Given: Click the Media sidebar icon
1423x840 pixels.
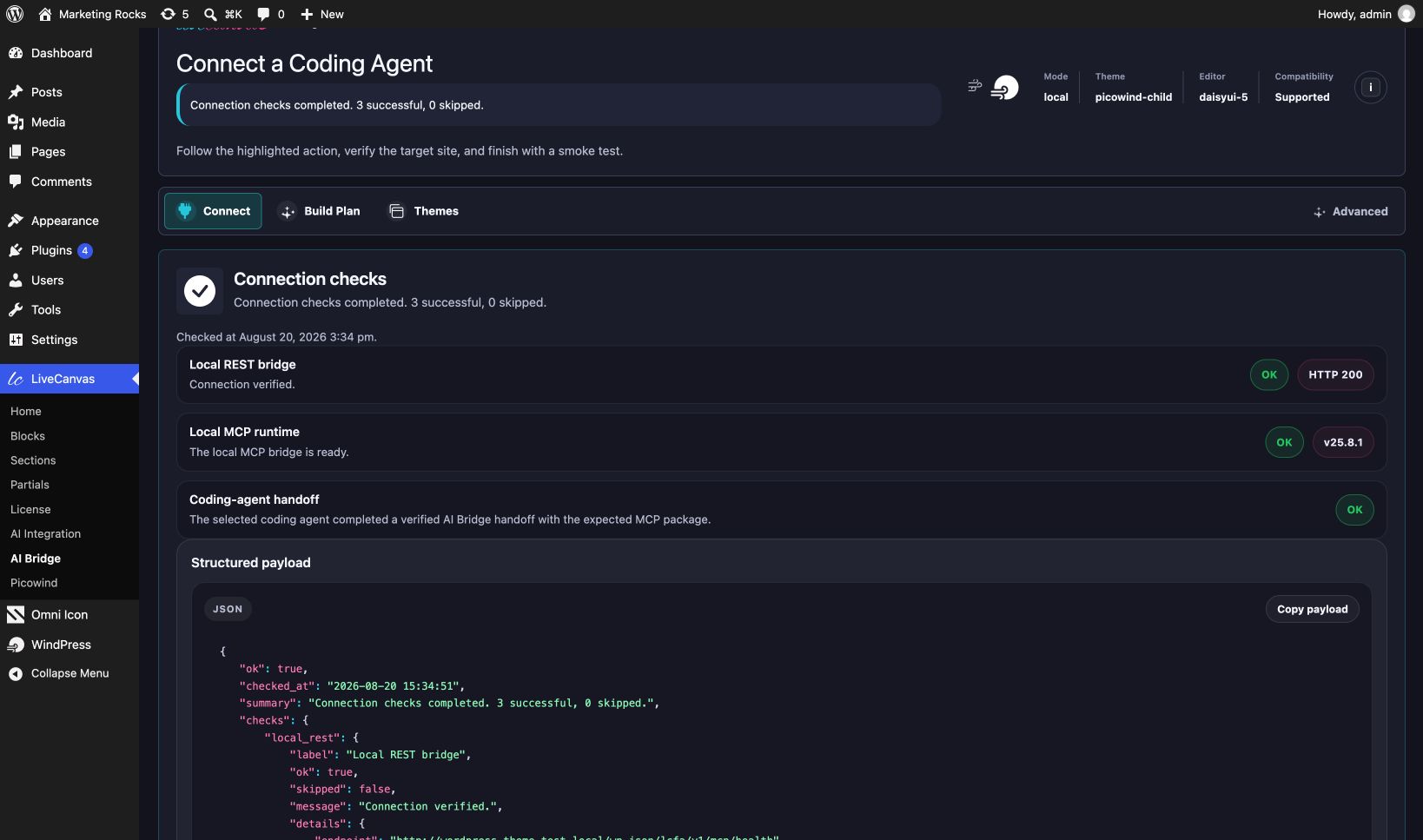Looking at the screenshot, I should 16,122.
